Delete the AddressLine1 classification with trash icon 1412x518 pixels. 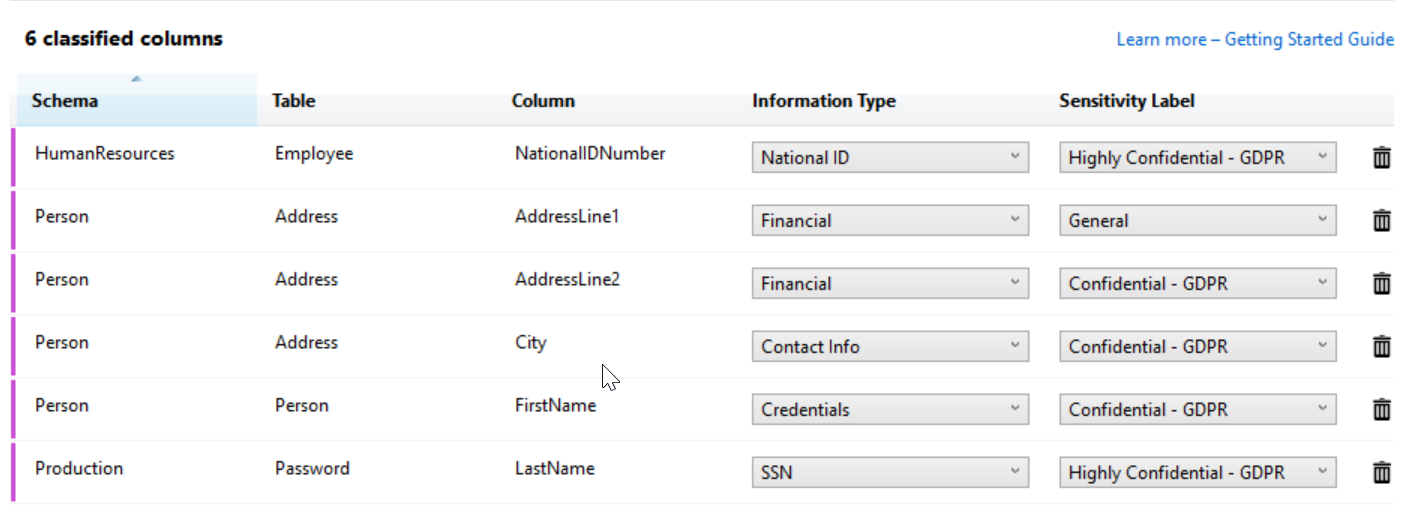(1381, 220)
